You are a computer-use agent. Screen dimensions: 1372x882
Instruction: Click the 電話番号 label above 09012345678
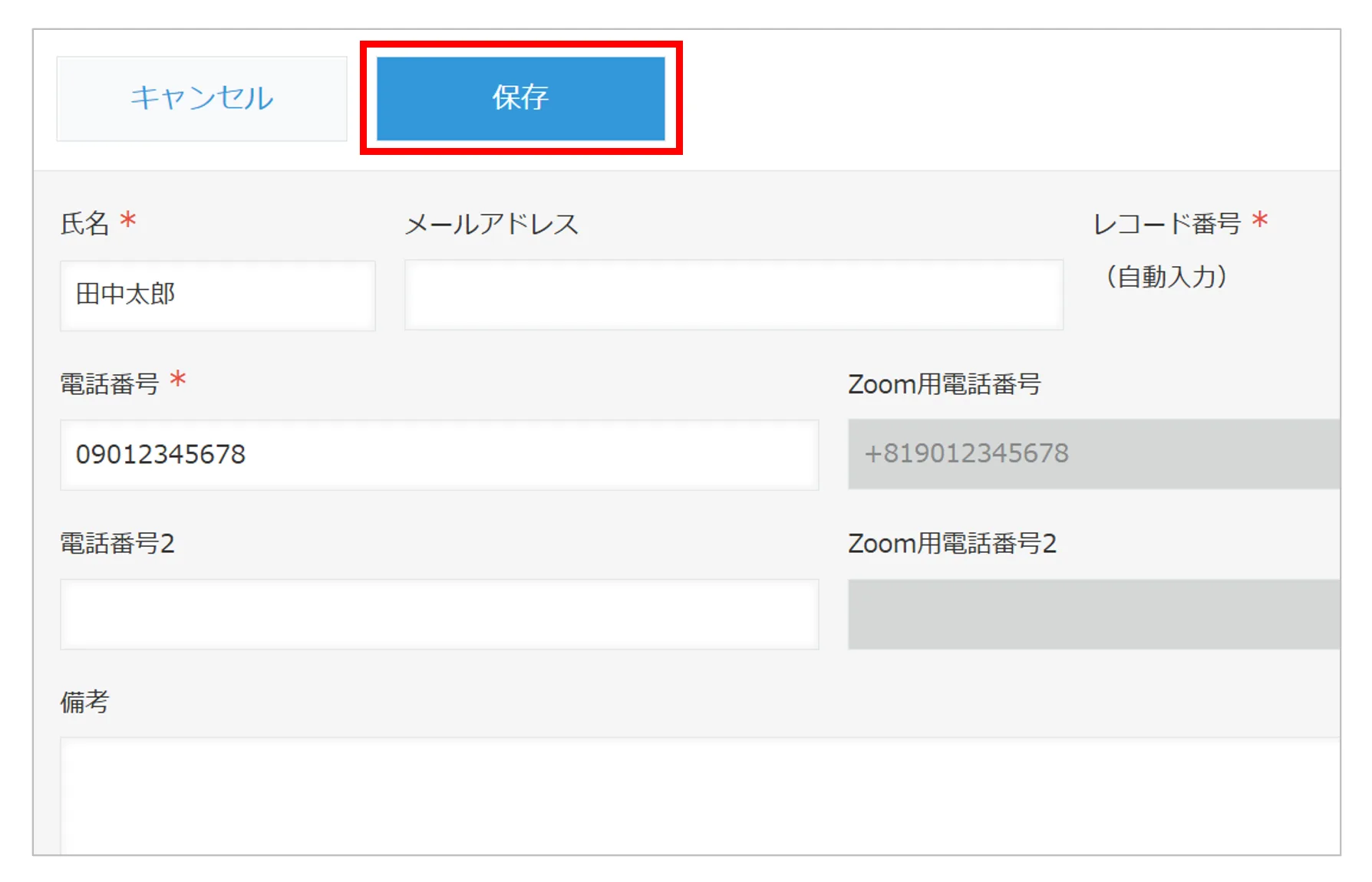coord(110,383)
